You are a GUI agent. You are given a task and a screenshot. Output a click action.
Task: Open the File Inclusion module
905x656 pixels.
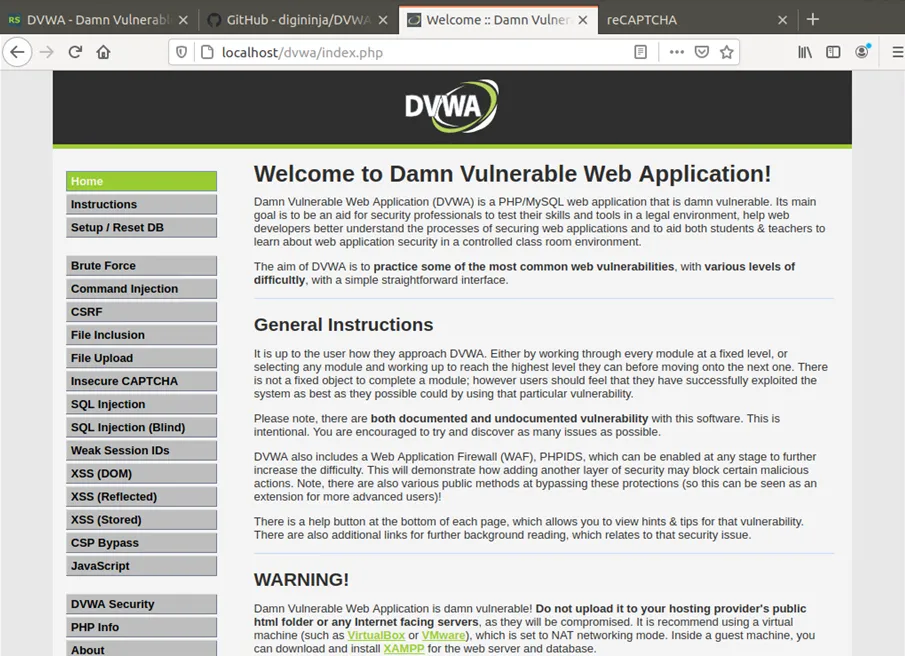[141, 335]
